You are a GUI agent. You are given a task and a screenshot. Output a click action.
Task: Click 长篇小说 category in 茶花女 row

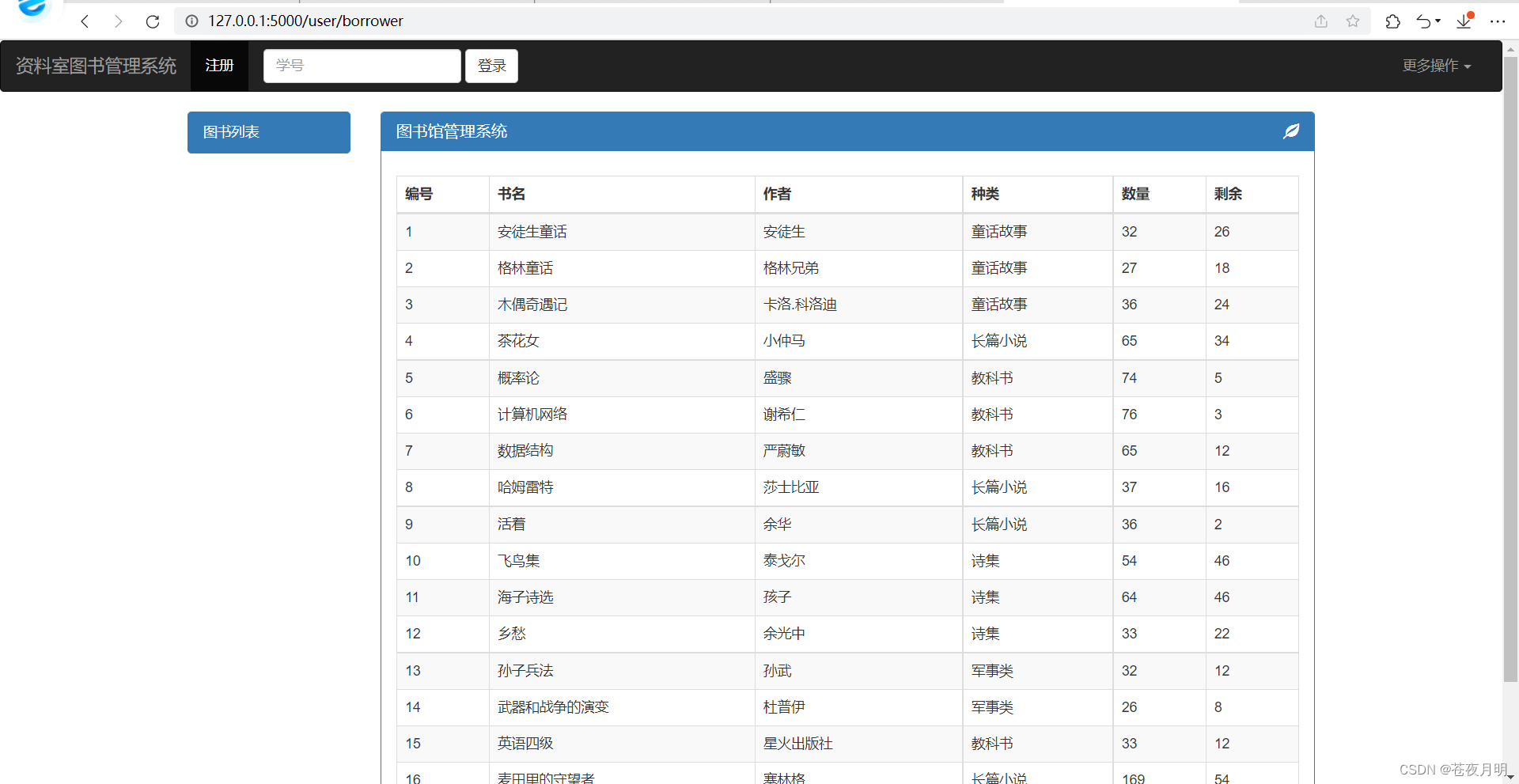(999, 341)
